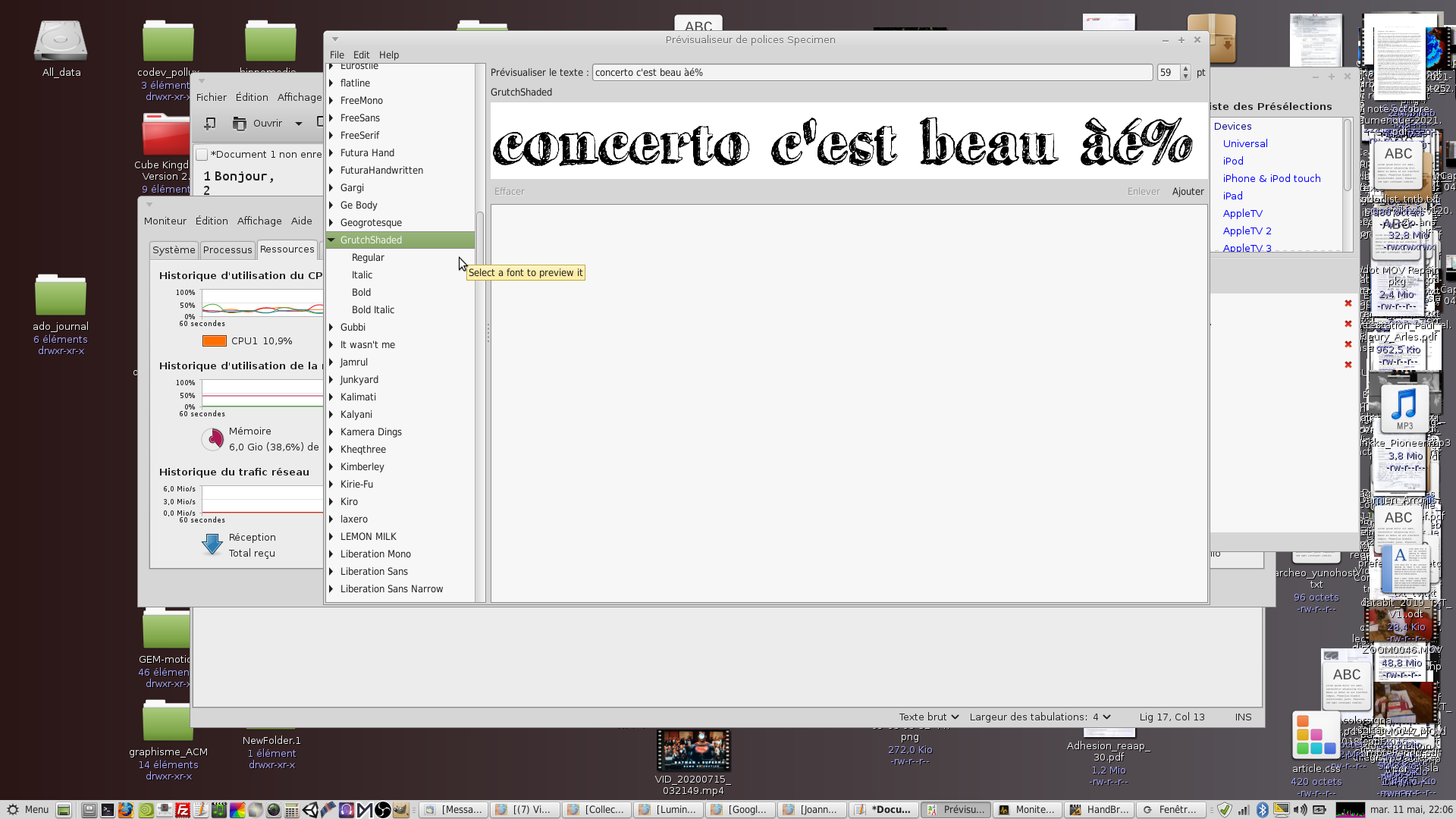Open the calculator launcher icon
The image size is (1456, 819).
[x=291, y=810]
